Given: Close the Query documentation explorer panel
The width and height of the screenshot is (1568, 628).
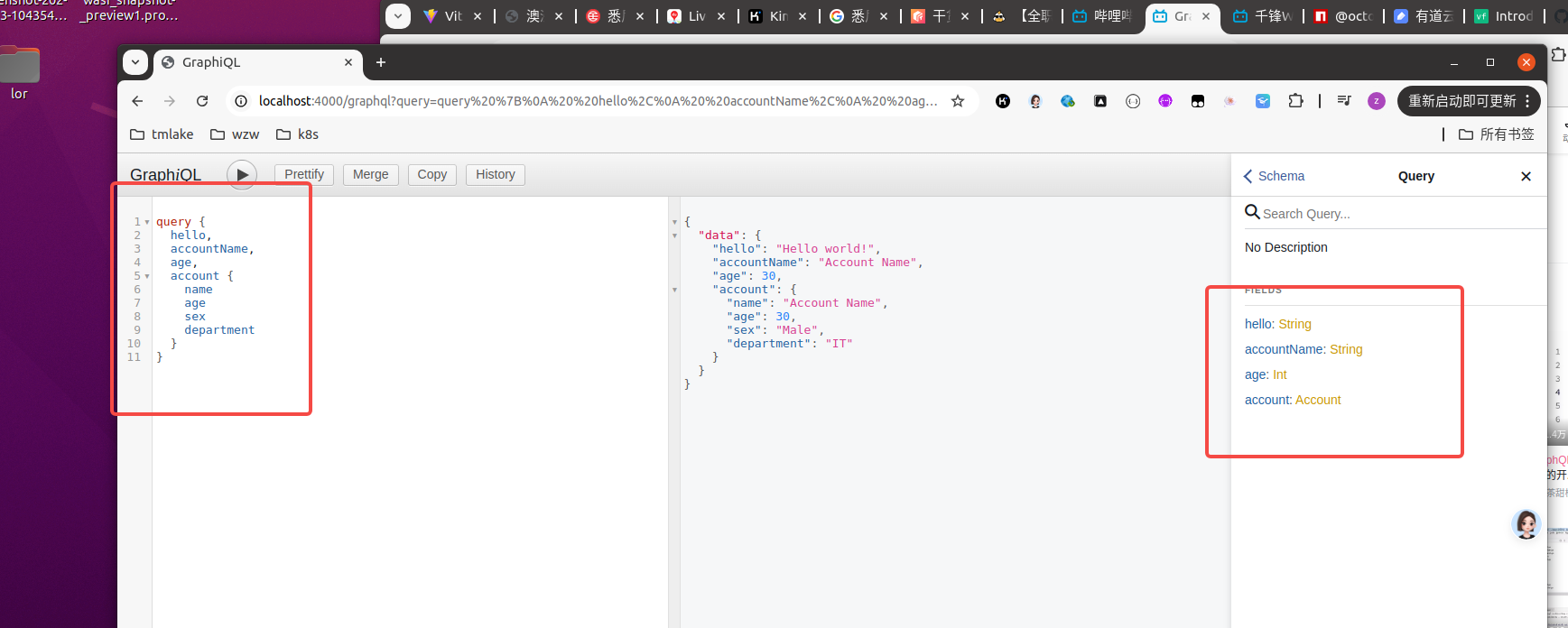Looking at the screenshot, I should click(1526, 176).
